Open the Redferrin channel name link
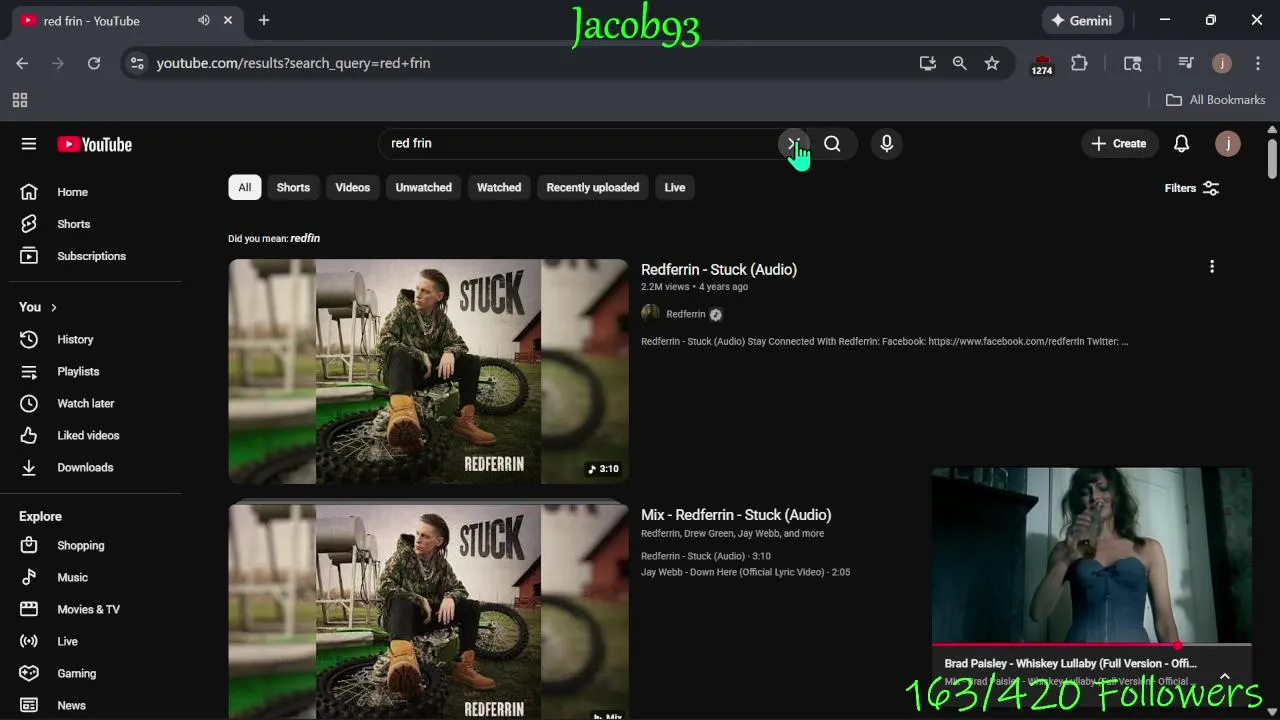1280x720 pixels. click(686, 314)
